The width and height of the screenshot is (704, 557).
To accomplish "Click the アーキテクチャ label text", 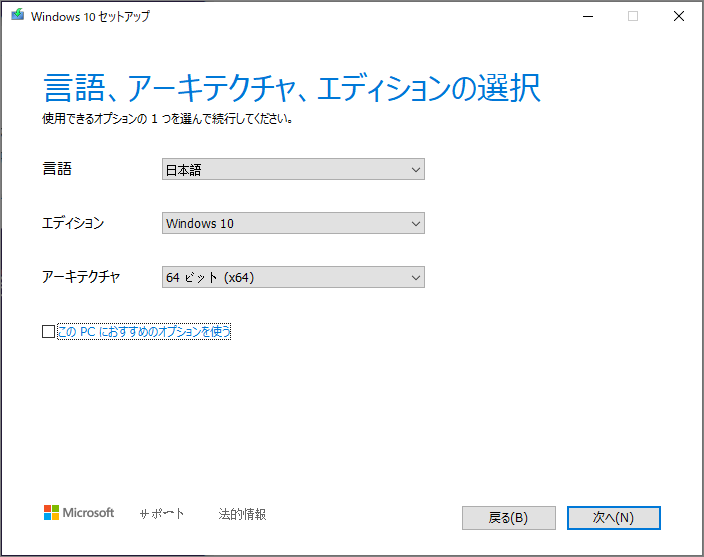I will point(81,277).
